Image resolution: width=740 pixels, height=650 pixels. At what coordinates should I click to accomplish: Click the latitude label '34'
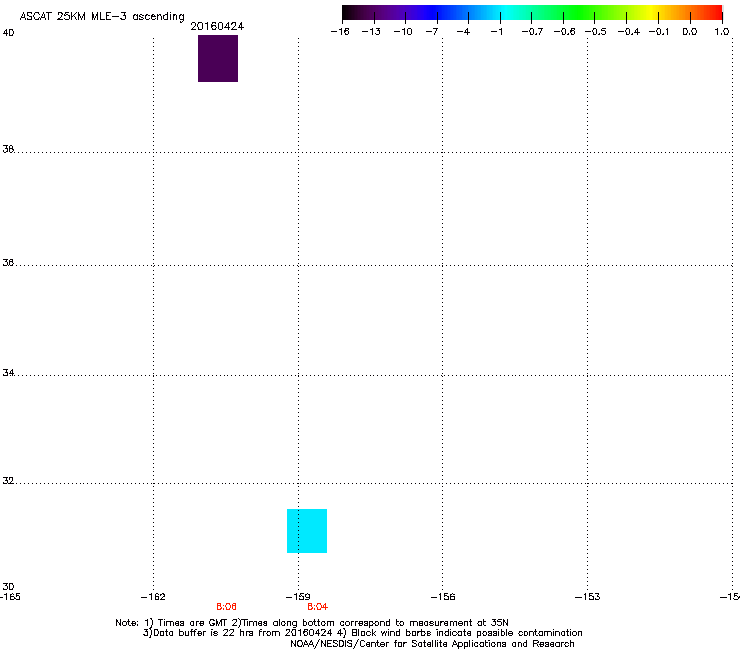tap(8, 372)
